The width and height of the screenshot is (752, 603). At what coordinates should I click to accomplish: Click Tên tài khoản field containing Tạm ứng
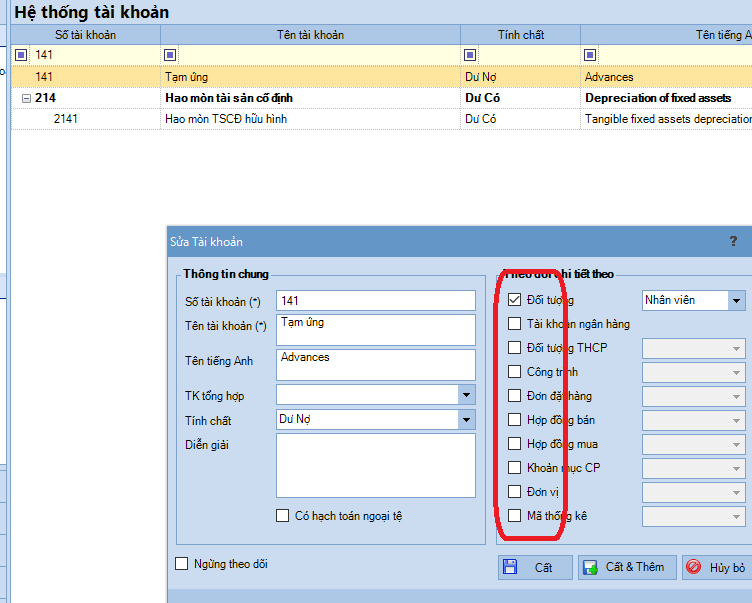click(x=376, y=330)
